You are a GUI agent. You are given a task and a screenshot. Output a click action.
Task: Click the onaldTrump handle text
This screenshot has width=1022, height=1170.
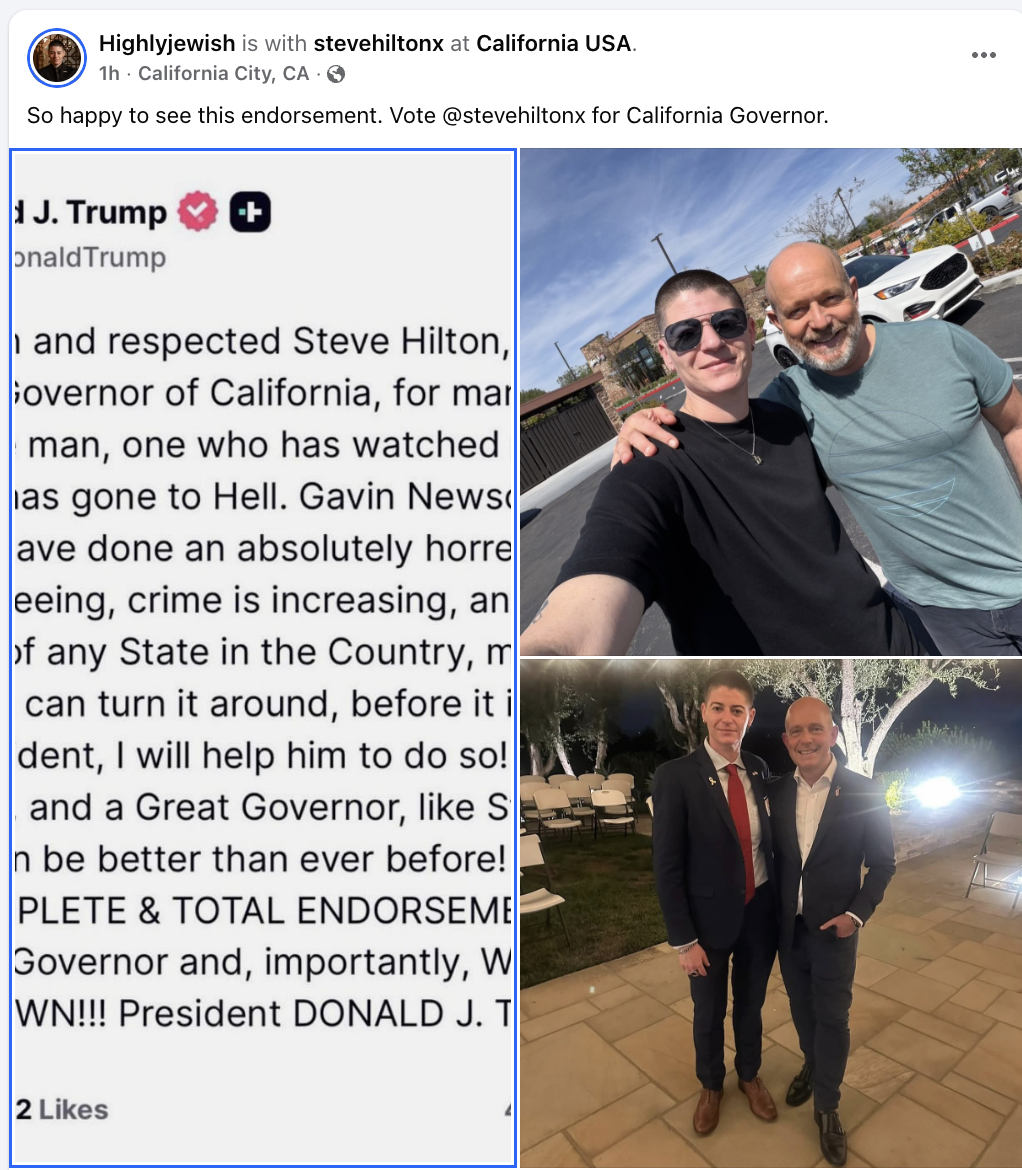click(90, 257)
